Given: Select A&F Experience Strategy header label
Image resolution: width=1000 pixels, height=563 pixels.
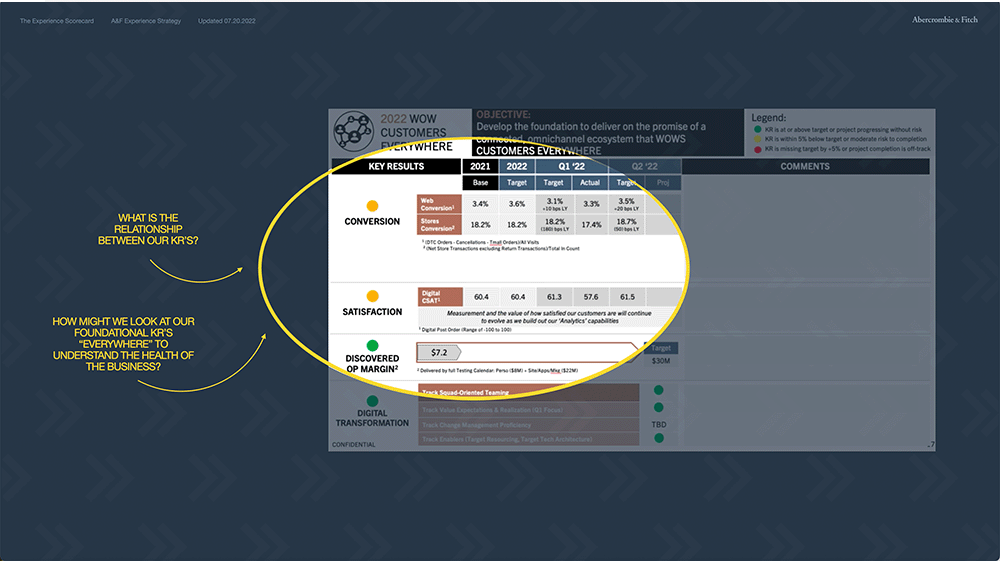Looking at the screenshot, I should click(148, 21).
